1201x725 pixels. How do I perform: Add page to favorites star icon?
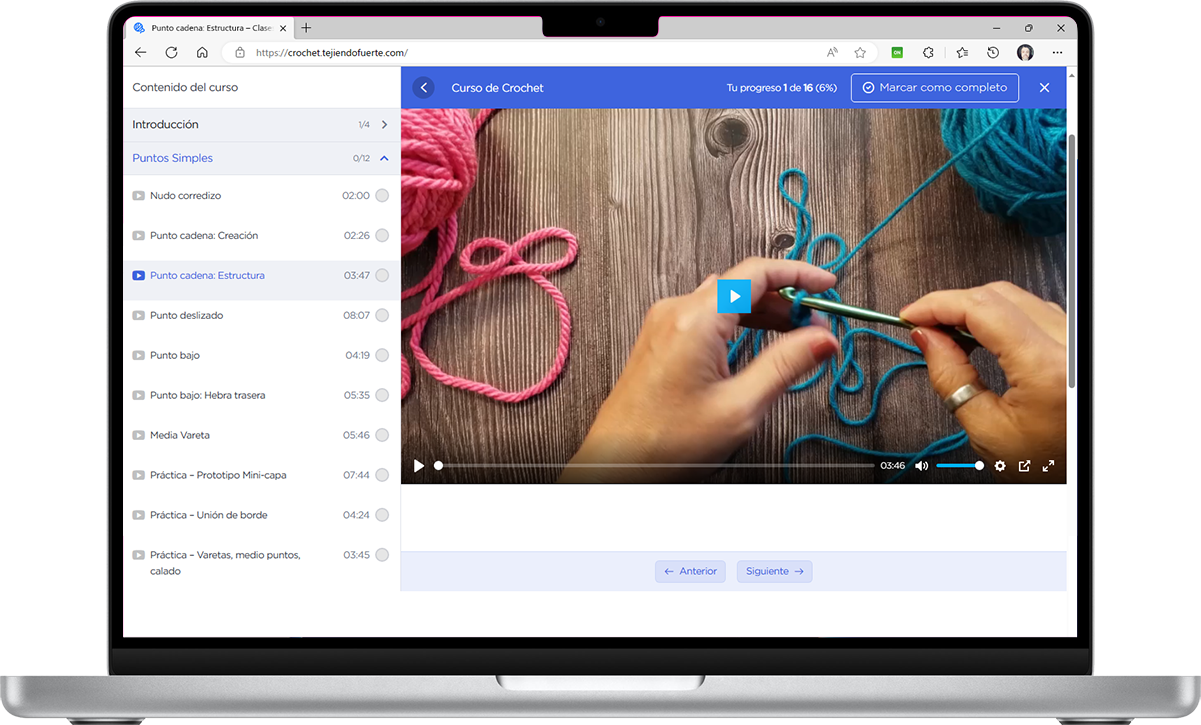tap(860, 53)
